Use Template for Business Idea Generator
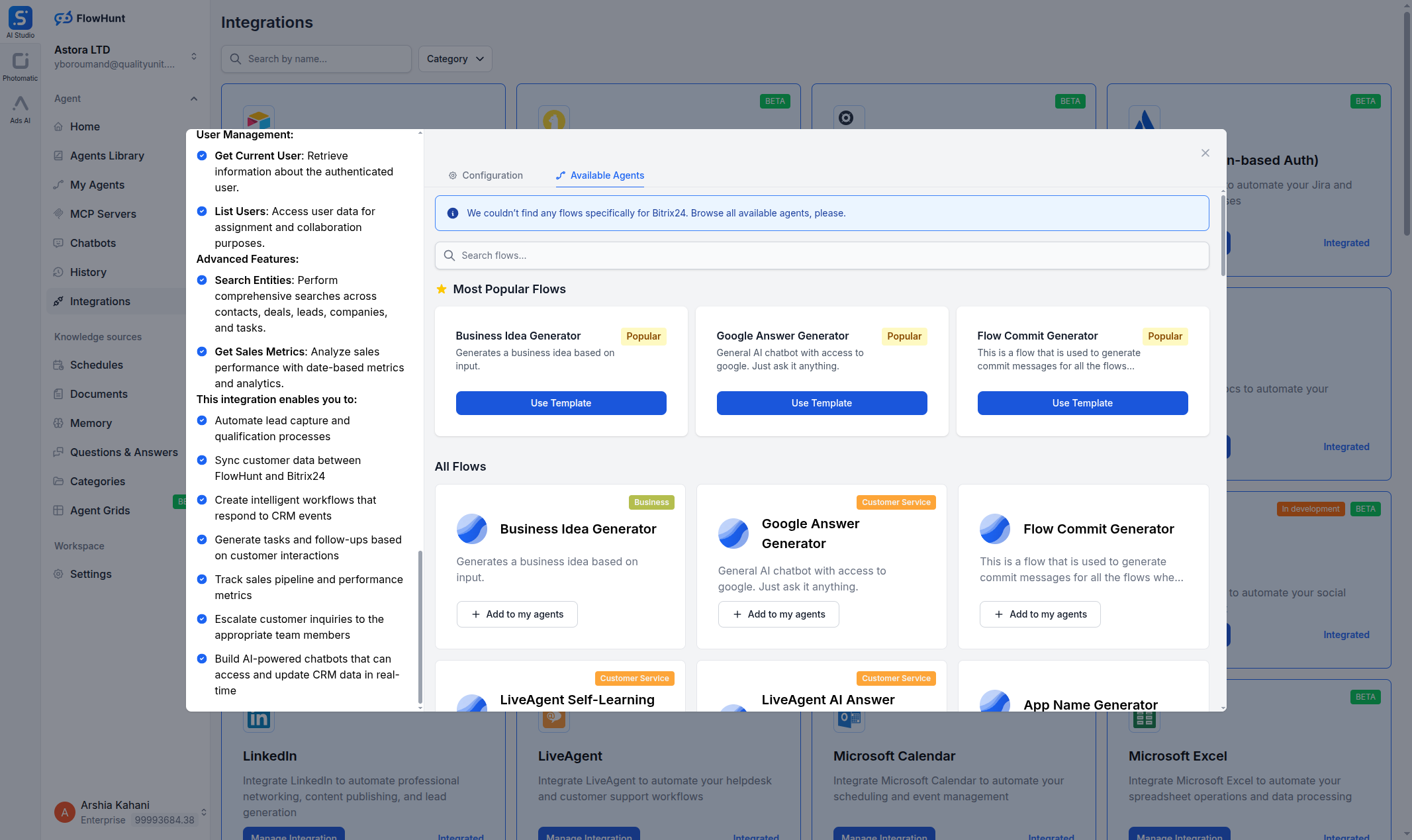This screenshot has height=840, width=1412. pos(561,403)
